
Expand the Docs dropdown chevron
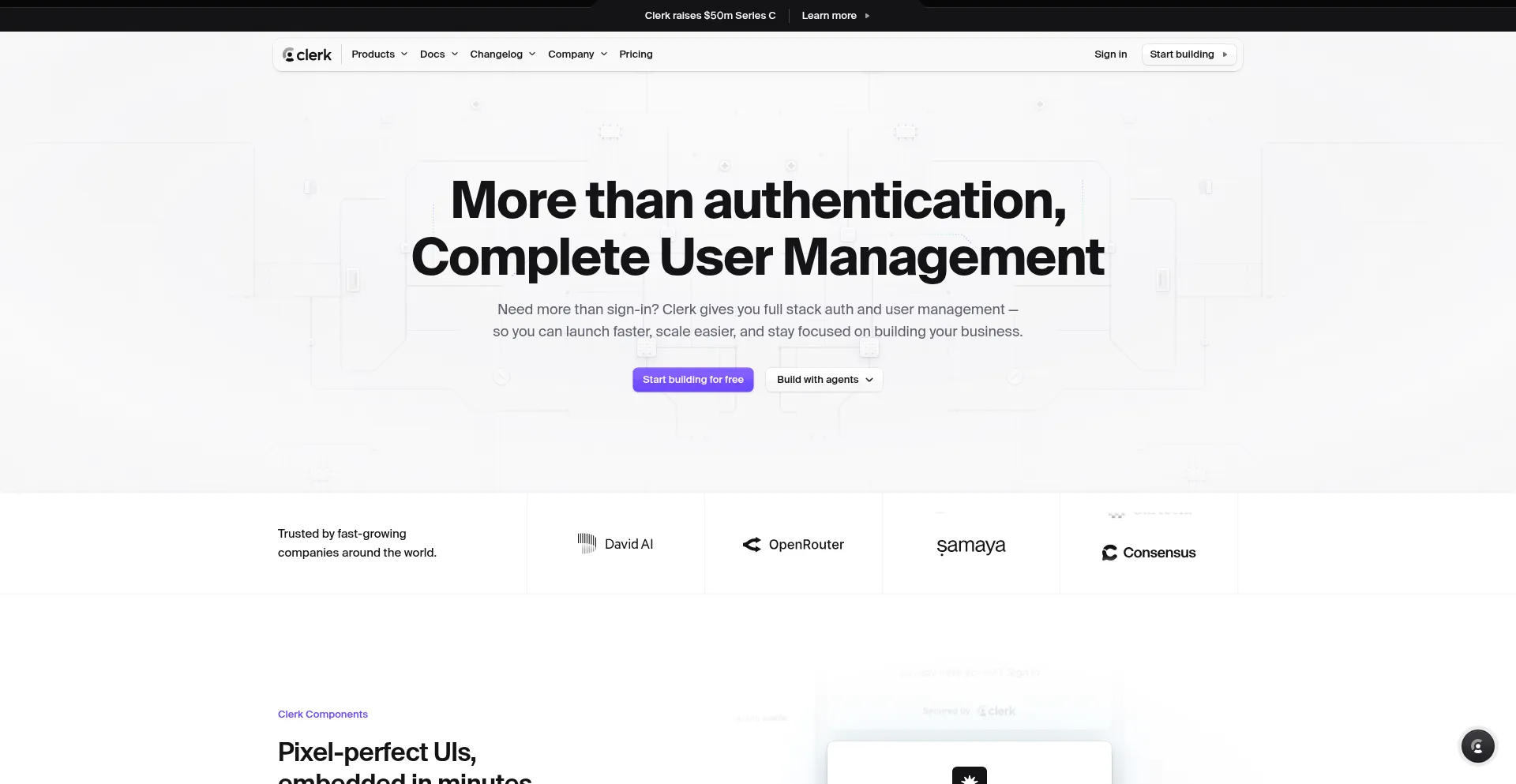[x=455, y=54]
